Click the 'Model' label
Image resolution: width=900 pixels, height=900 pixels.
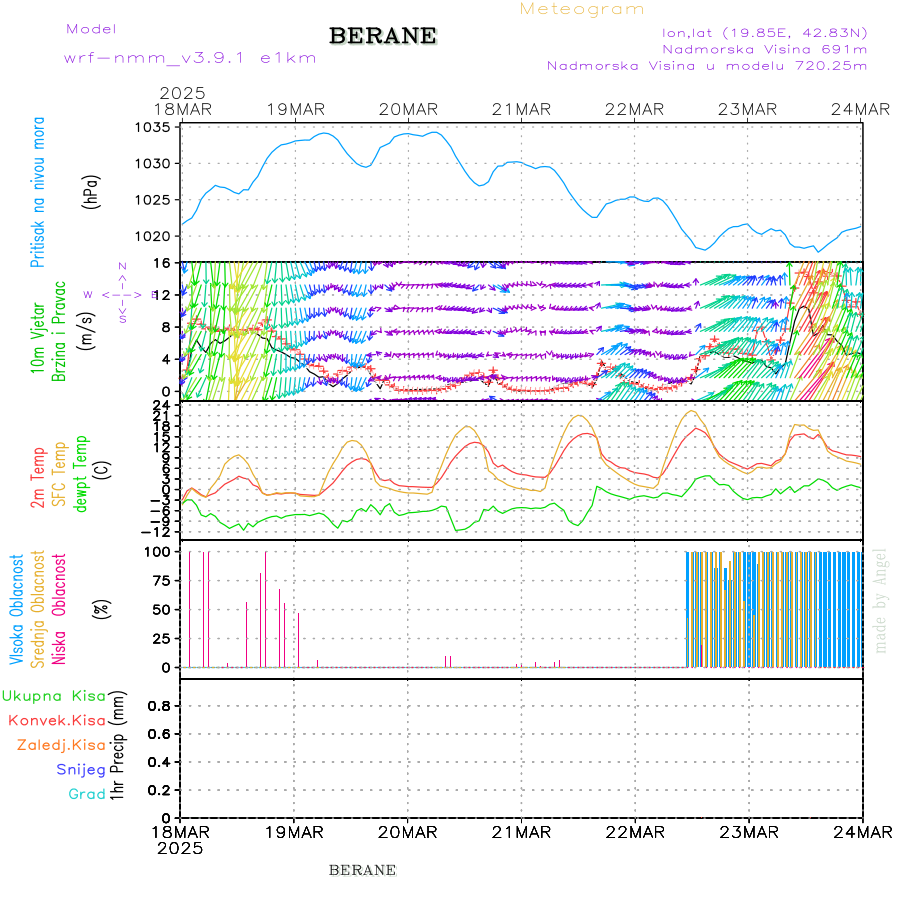91,29
